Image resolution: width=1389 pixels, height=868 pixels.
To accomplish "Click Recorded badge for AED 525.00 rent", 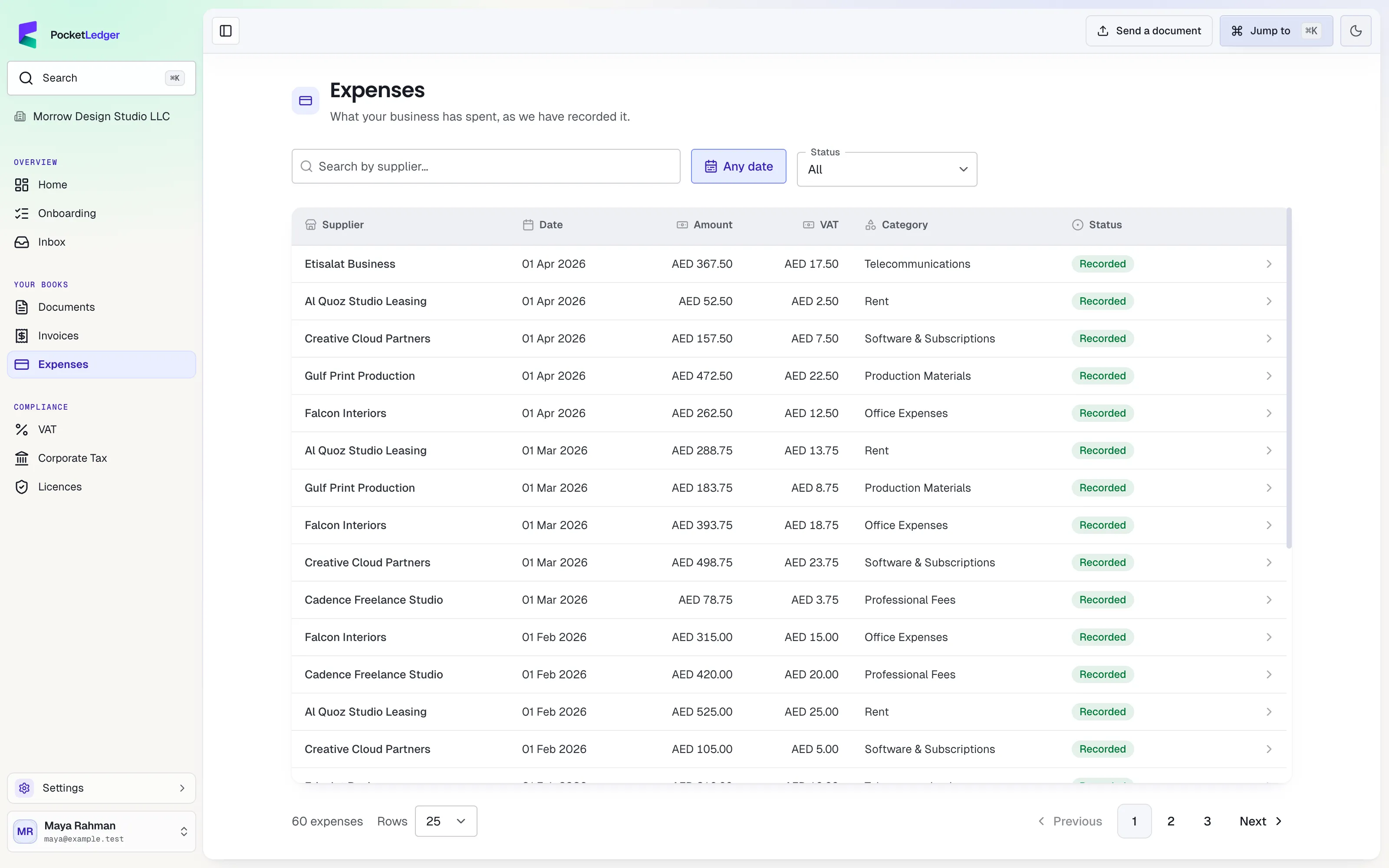I will (x=1102, y=712).
